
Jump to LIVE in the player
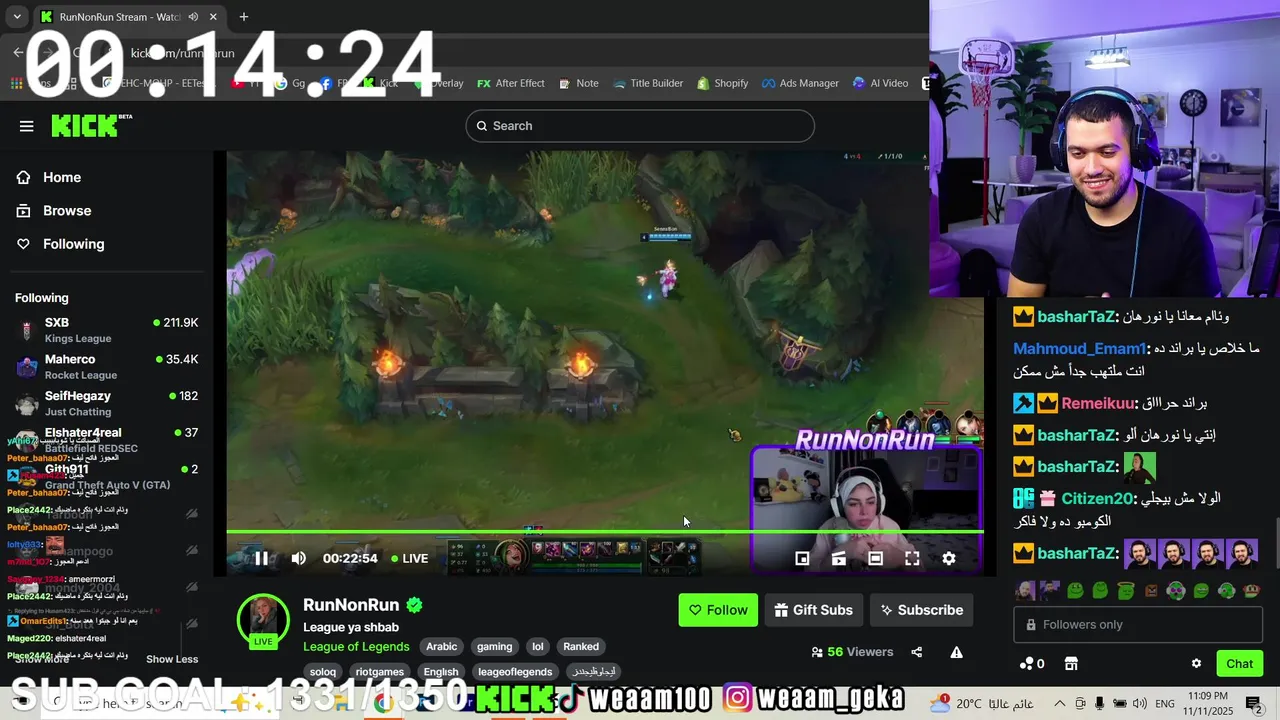[409, 559]
